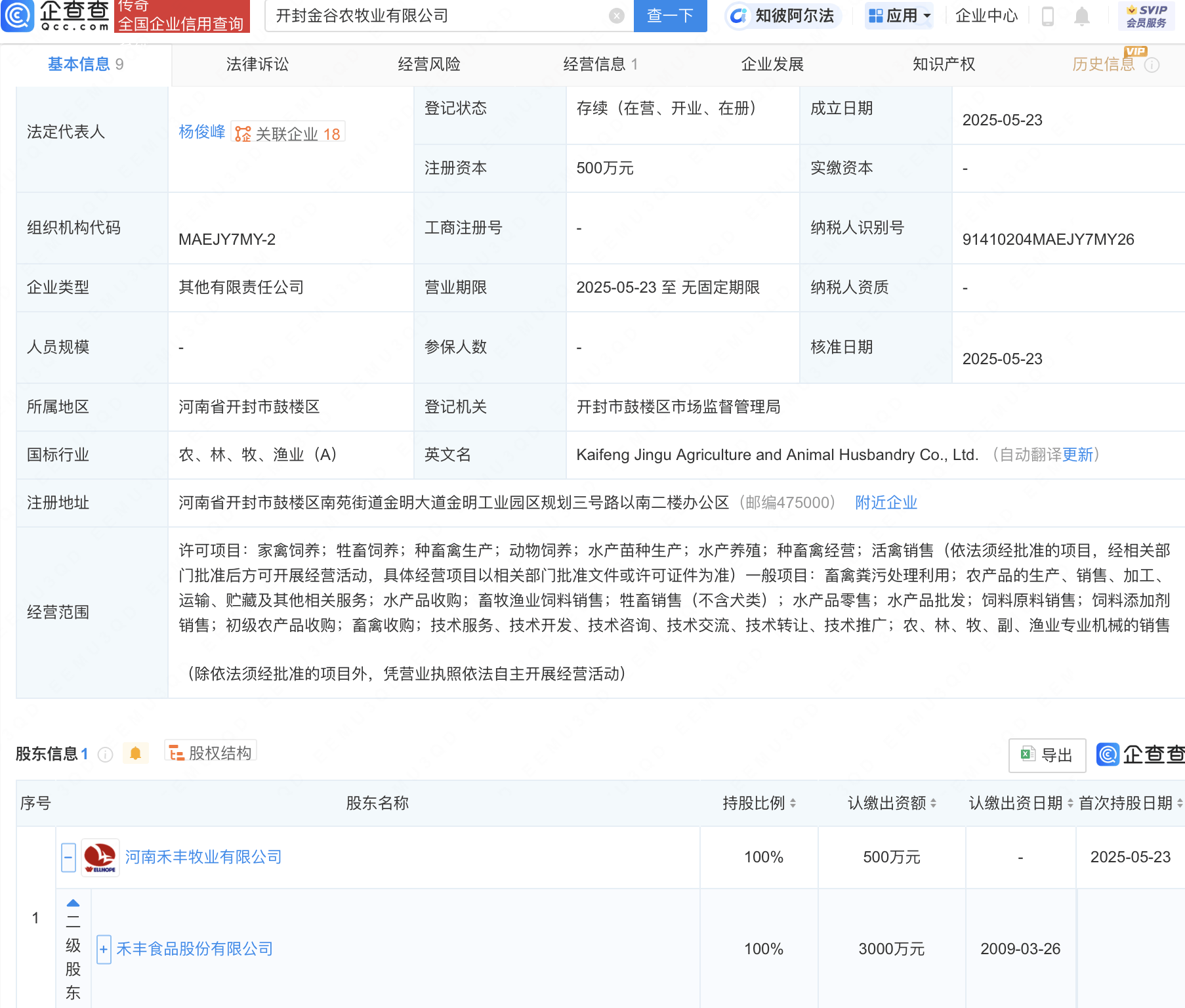Open the 应用 dropdown menu
Viewport: 1185px width, 1008px height.
click(900, 16)
